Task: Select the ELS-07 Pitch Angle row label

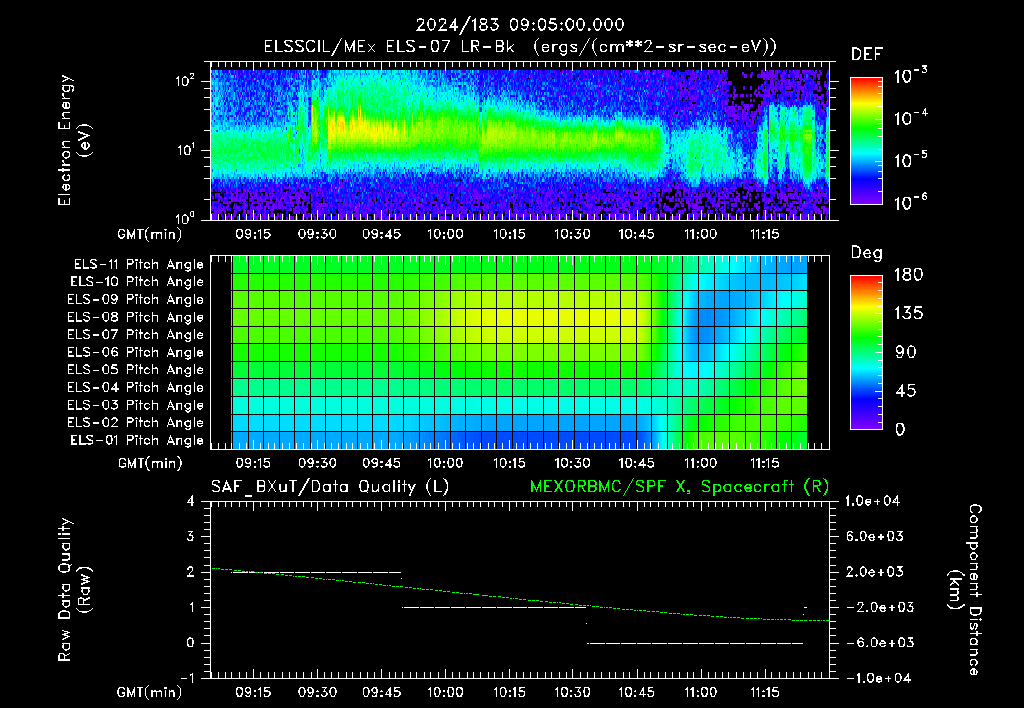Action: click(x=136, y=334)
